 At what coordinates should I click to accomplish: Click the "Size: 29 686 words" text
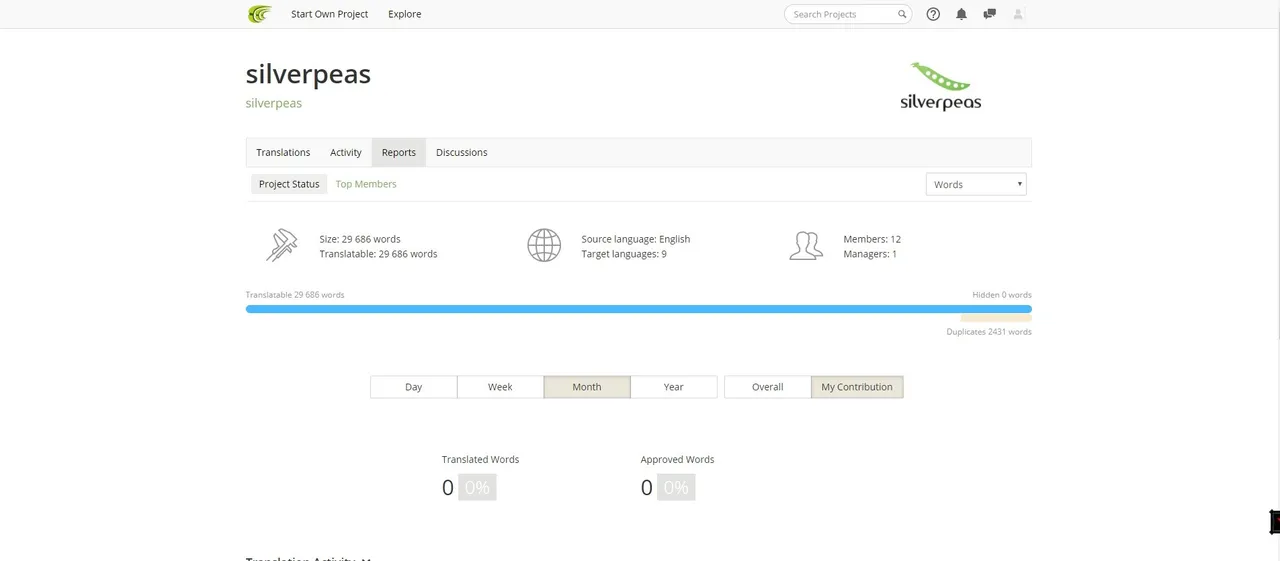click(360, 239)
